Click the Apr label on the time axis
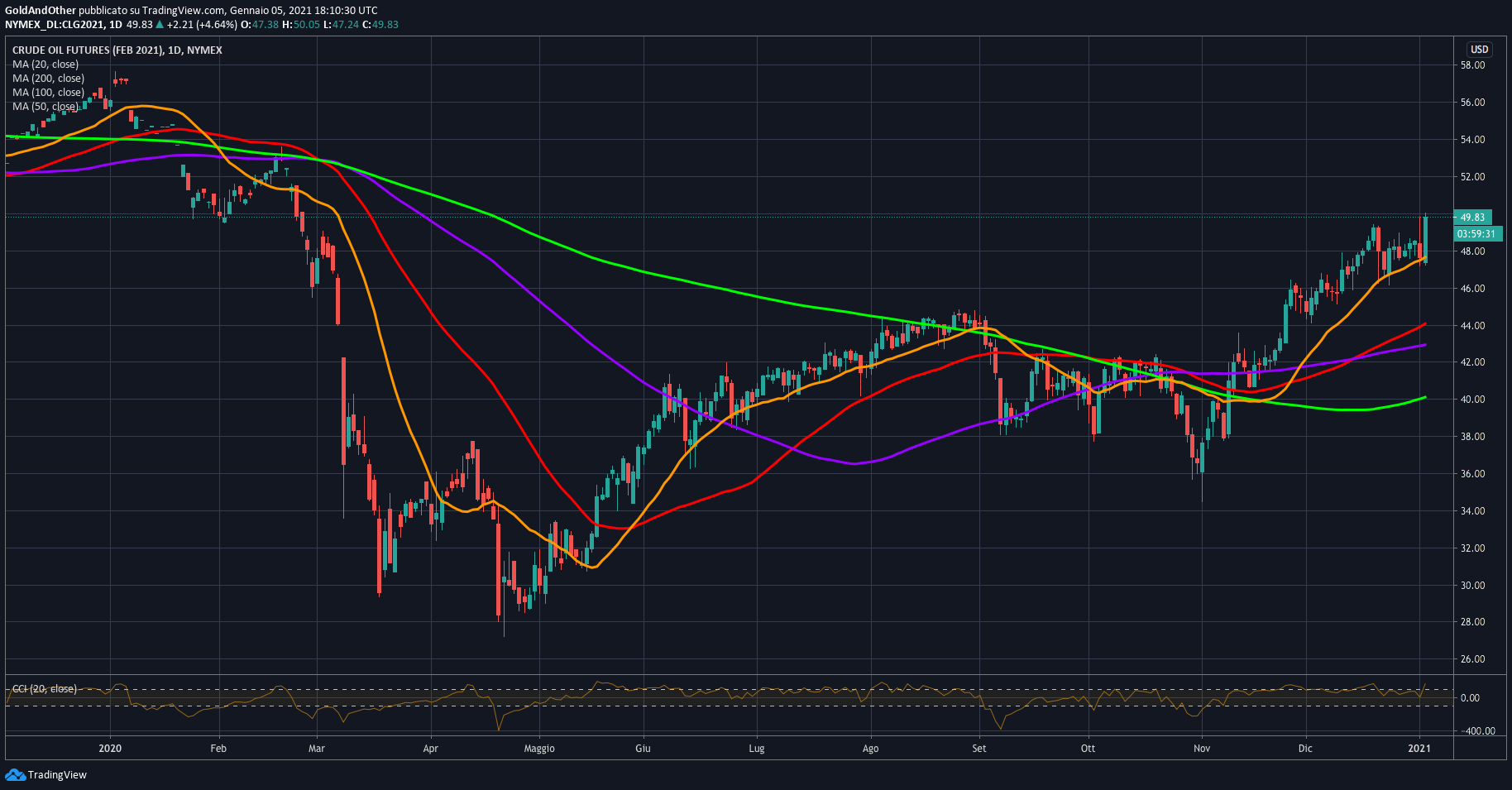 (x=430, y=749)
